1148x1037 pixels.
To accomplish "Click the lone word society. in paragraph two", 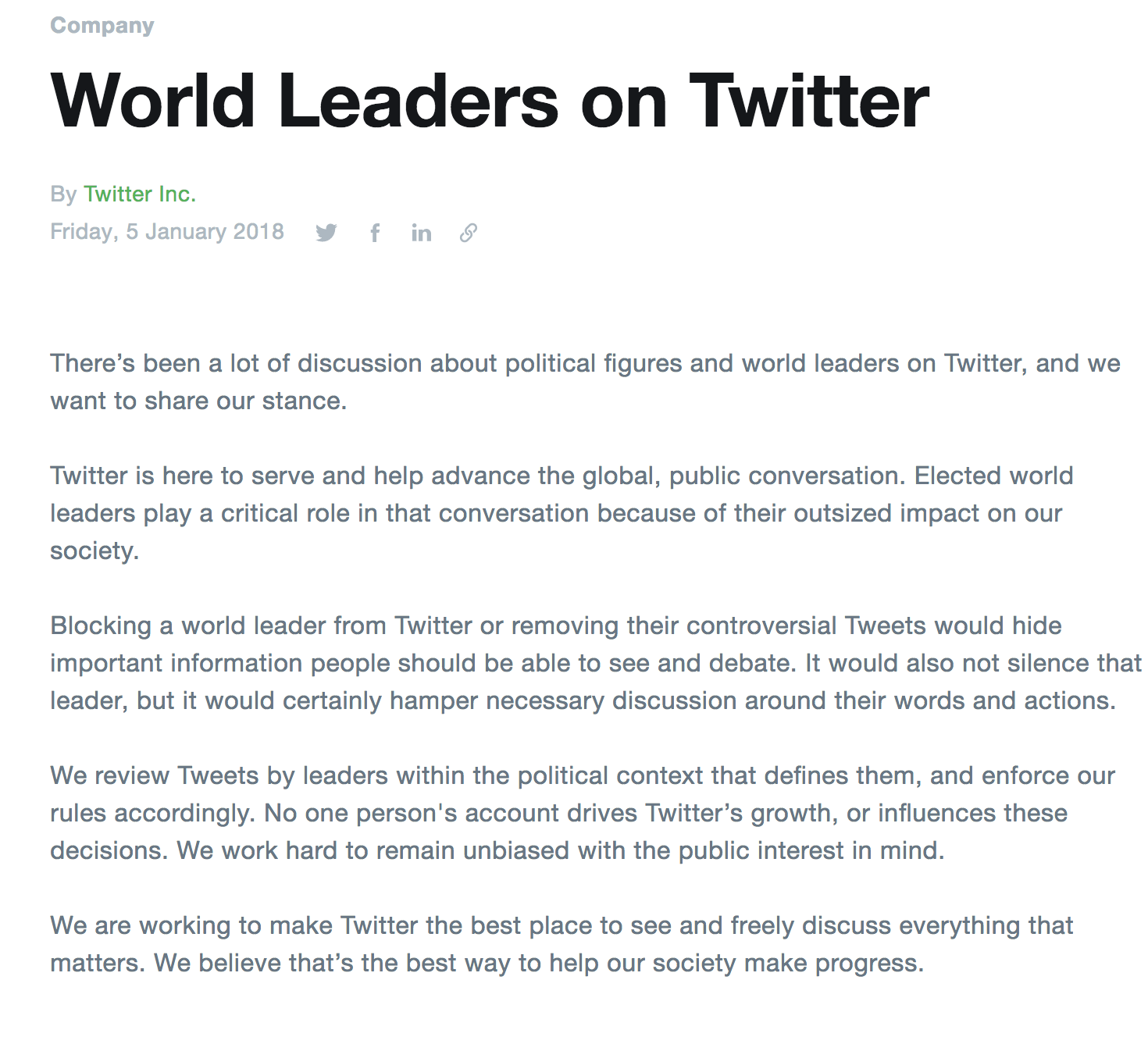I will pyautogui.click(x=94, y=551).
